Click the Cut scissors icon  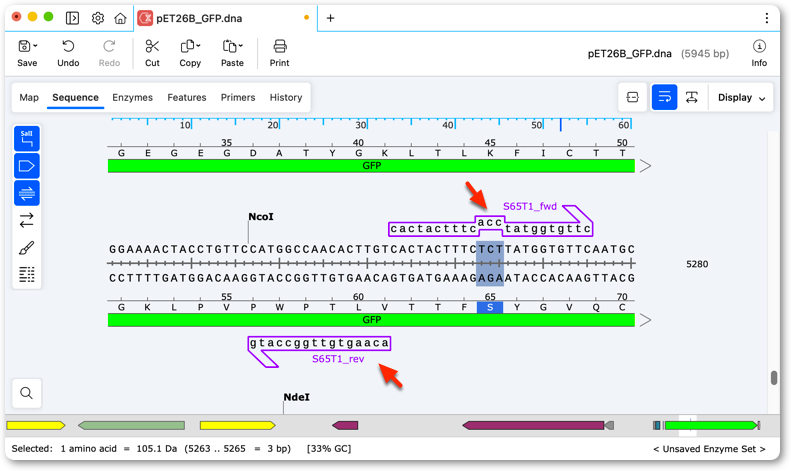coord(152,46)
